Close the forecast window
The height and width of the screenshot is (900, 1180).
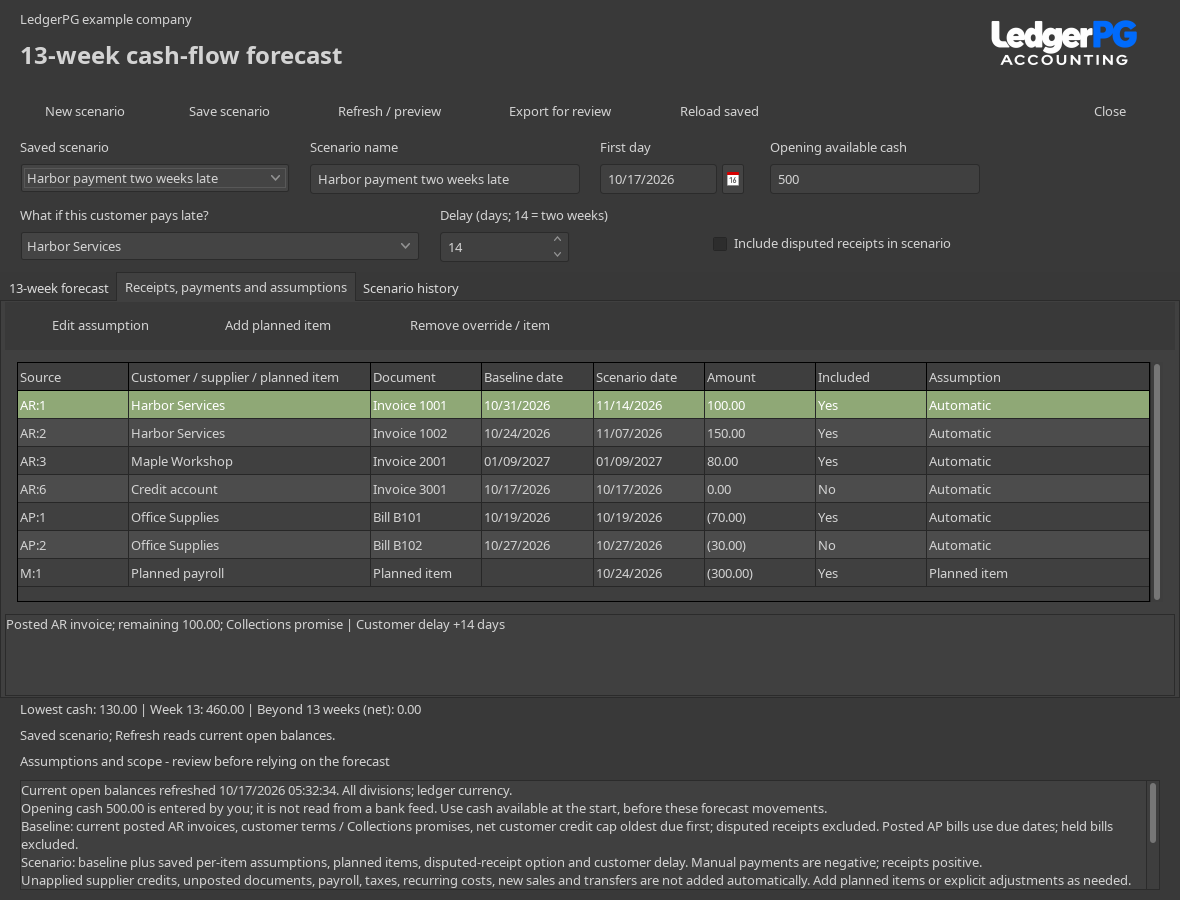click(1109, 111)
